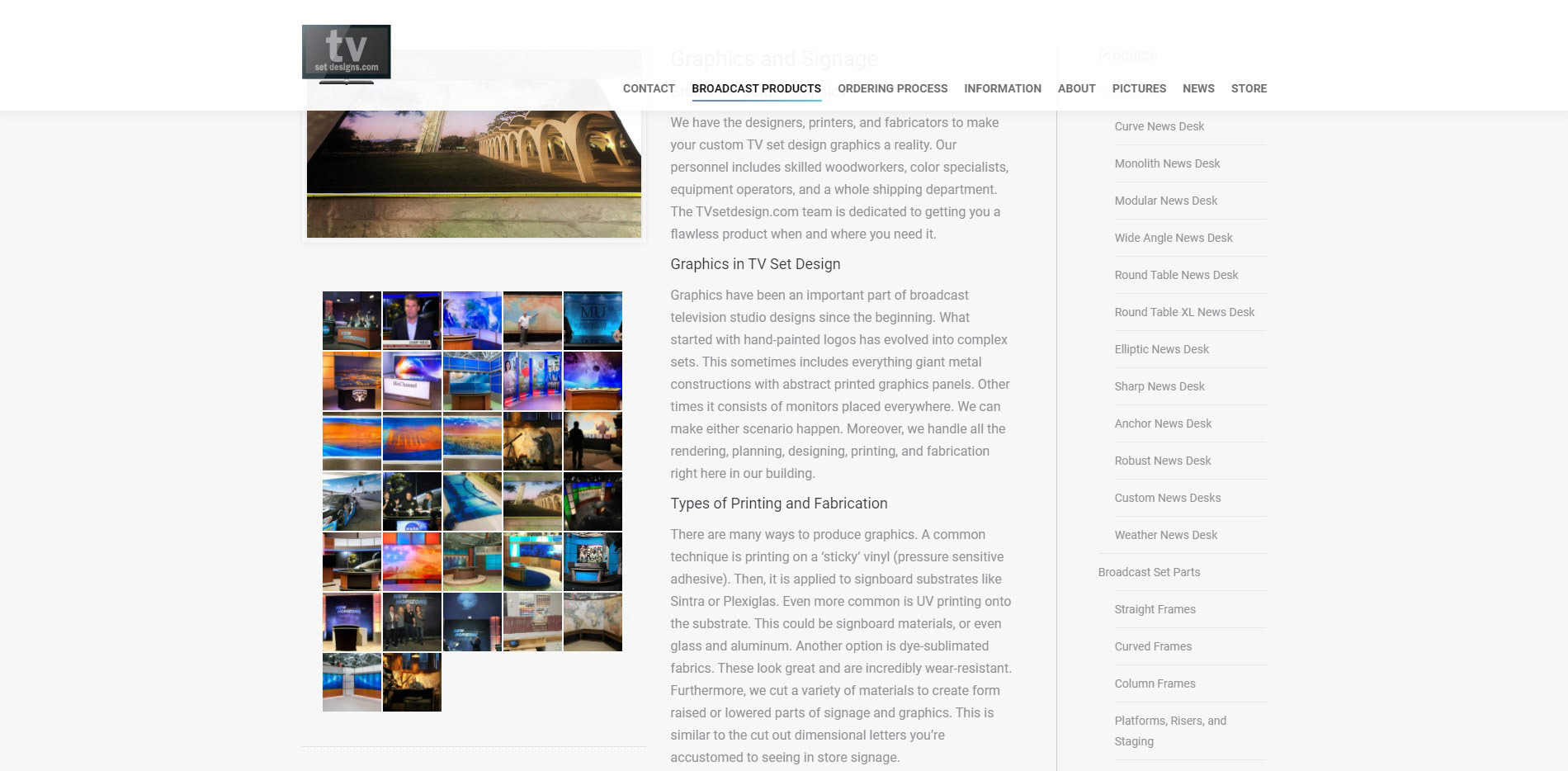Click the faded 'Graphics and Signage' title
The height and width of the screenshot is (771, 1568).
coord(774,59)
